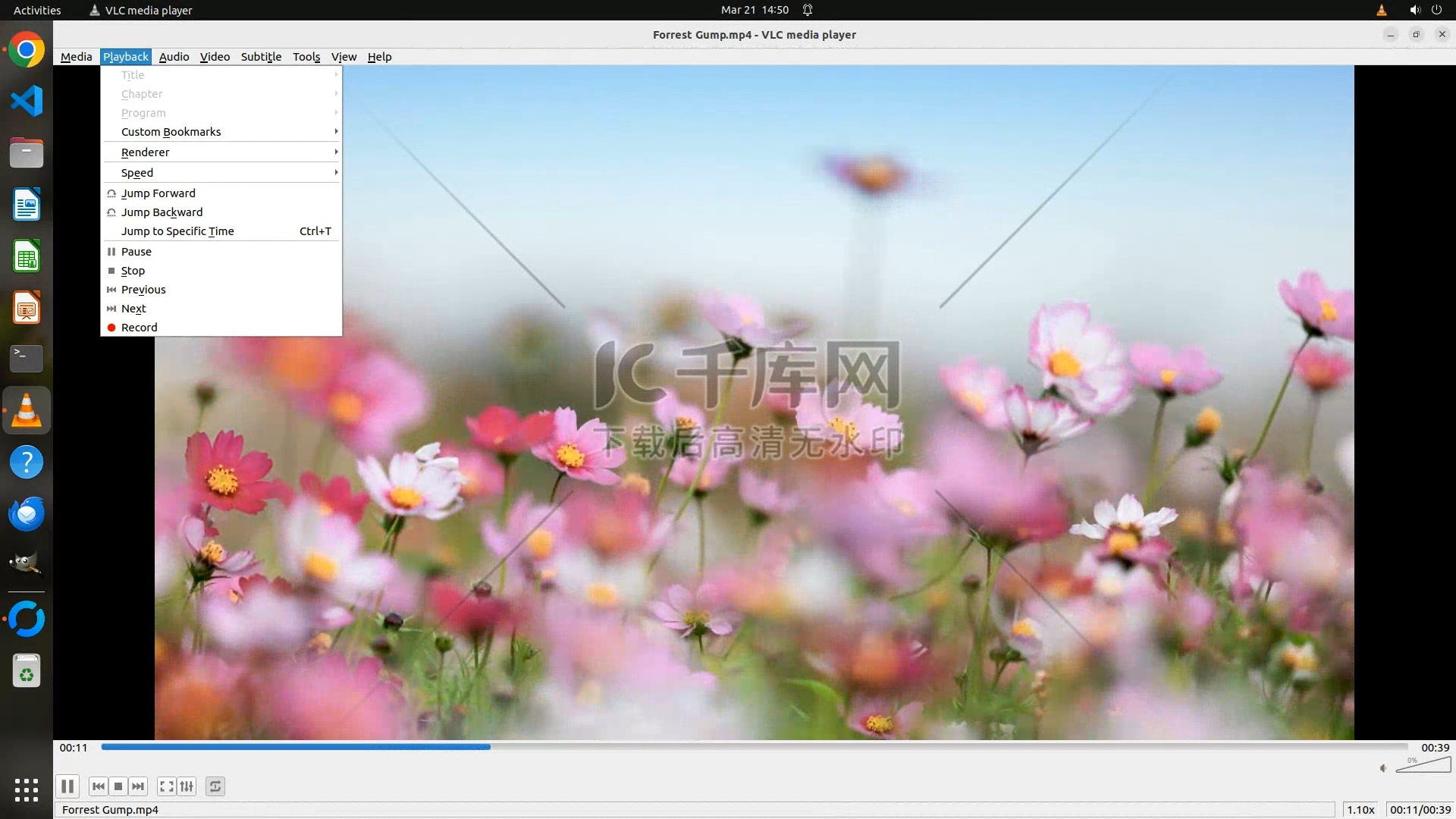Mute audio using the speaker icon
Image resolution: width=1456 pixels, height=819 pixels.
click(1383, 768)
